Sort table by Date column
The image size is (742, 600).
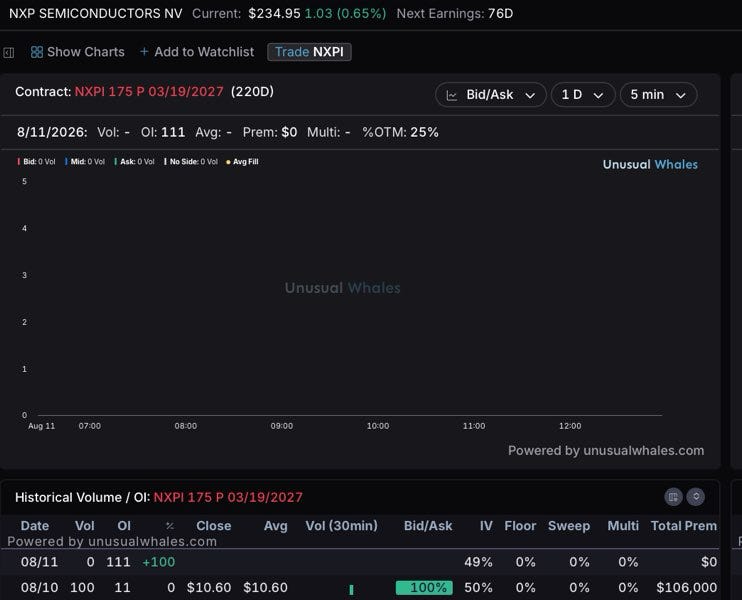pos(35,526)
